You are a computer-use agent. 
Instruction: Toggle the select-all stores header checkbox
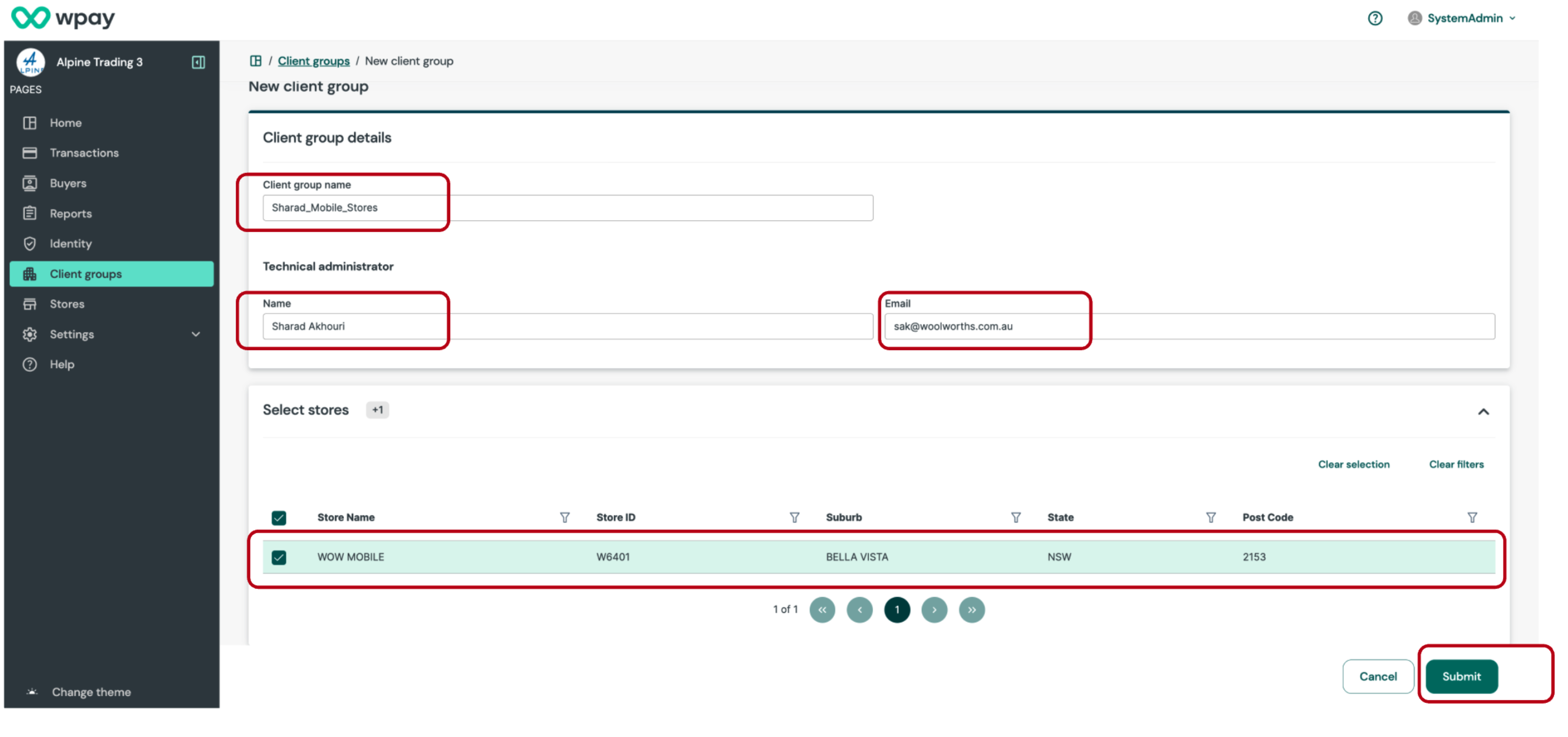point(279,517)
